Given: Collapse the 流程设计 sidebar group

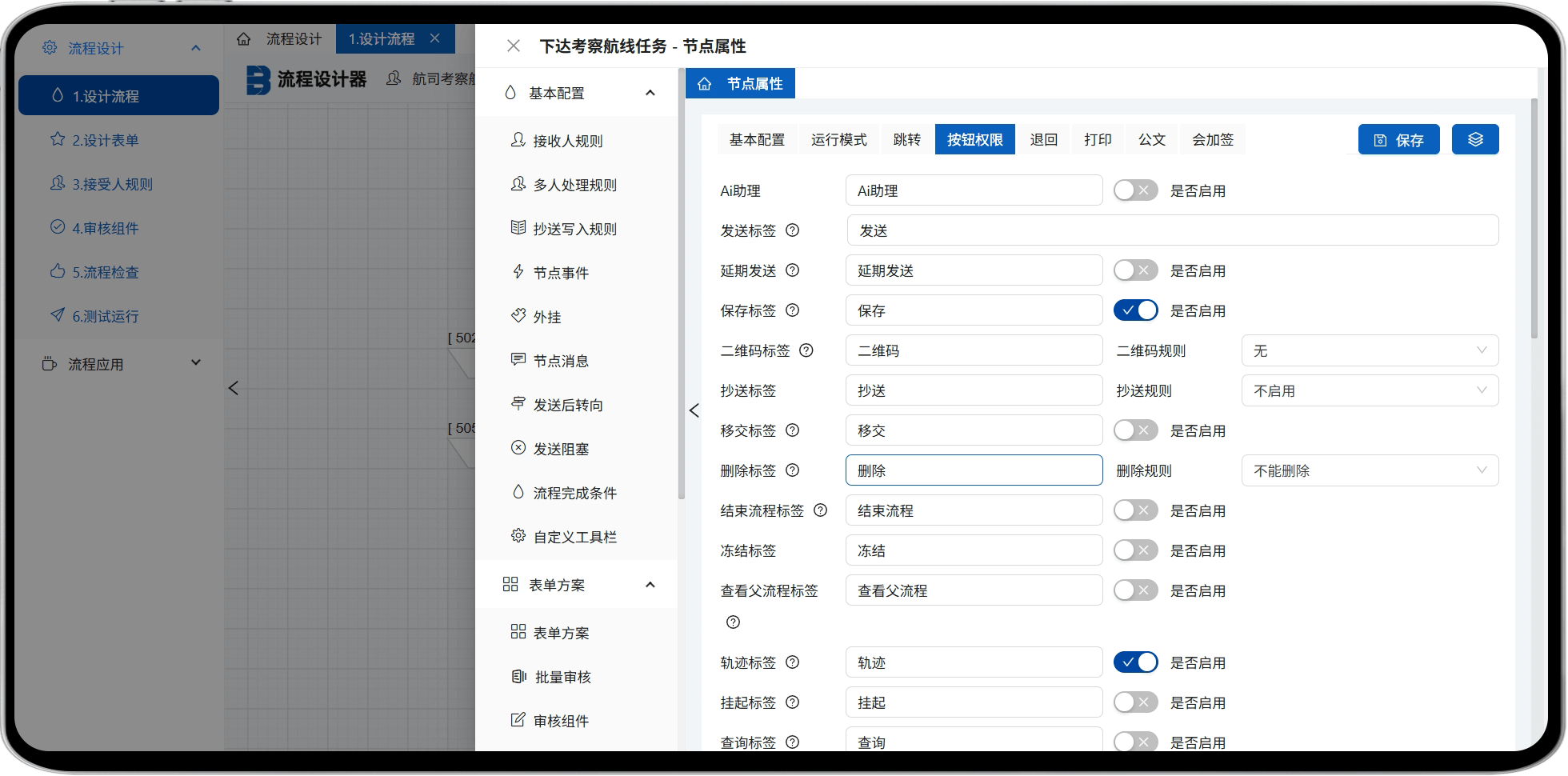Looking at the screenshot, I should [x=196, y=48].
